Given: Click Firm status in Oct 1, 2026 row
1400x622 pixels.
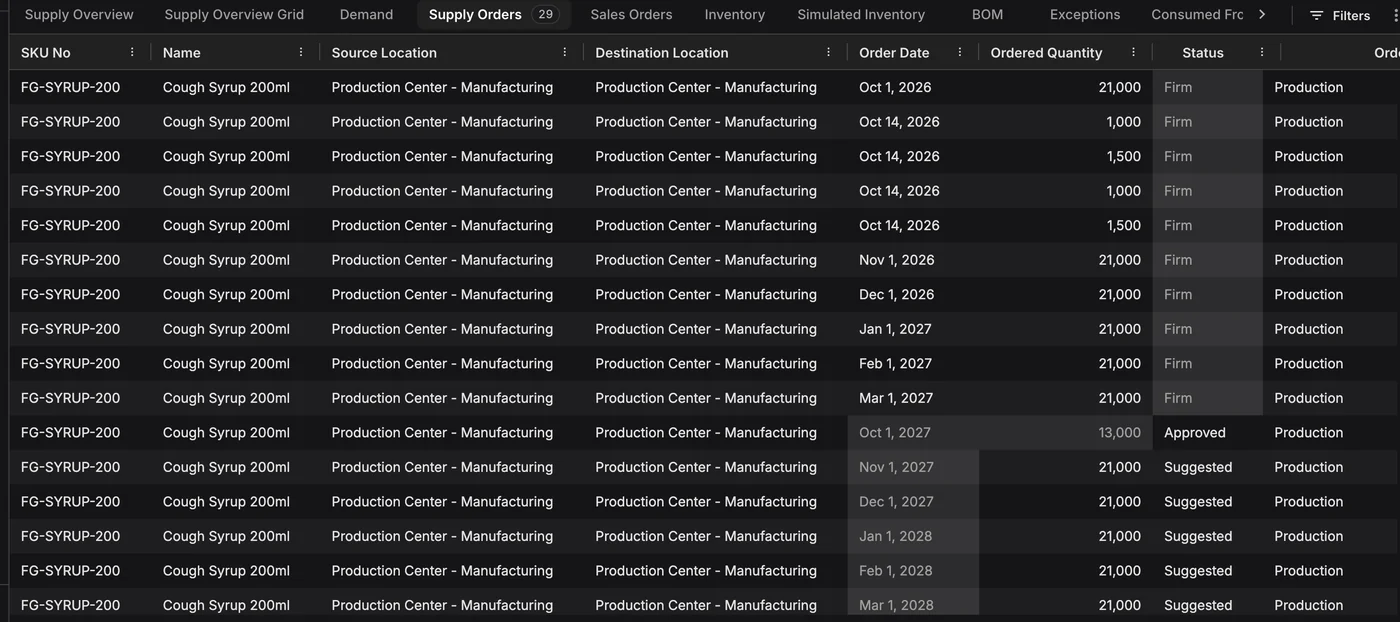Looking at the screenshot, I should pyautogui.click(x=1207, y=87).
